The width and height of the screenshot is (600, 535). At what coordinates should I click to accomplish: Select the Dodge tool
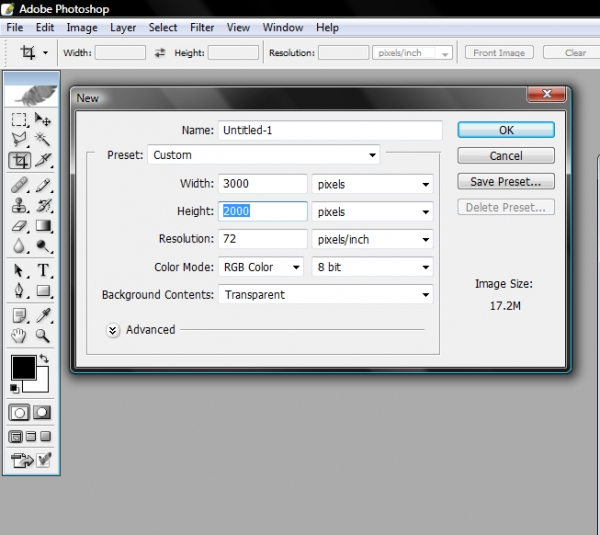[42, 246]
